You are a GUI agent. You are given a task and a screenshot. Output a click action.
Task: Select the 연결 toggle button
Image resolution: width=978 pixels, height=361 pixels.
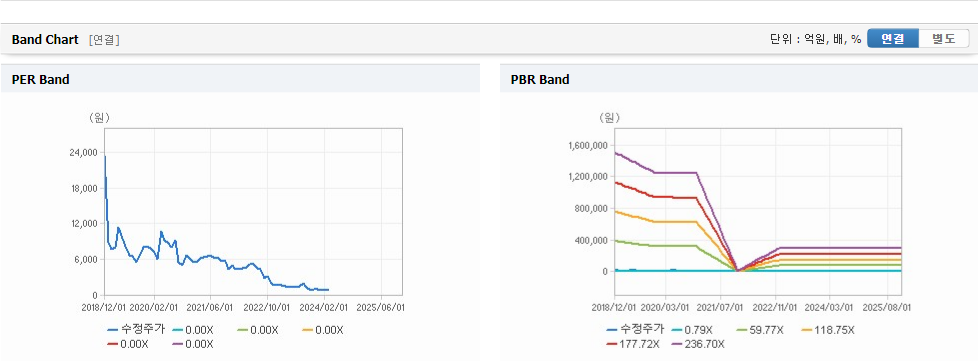click(x=893, y=39)
